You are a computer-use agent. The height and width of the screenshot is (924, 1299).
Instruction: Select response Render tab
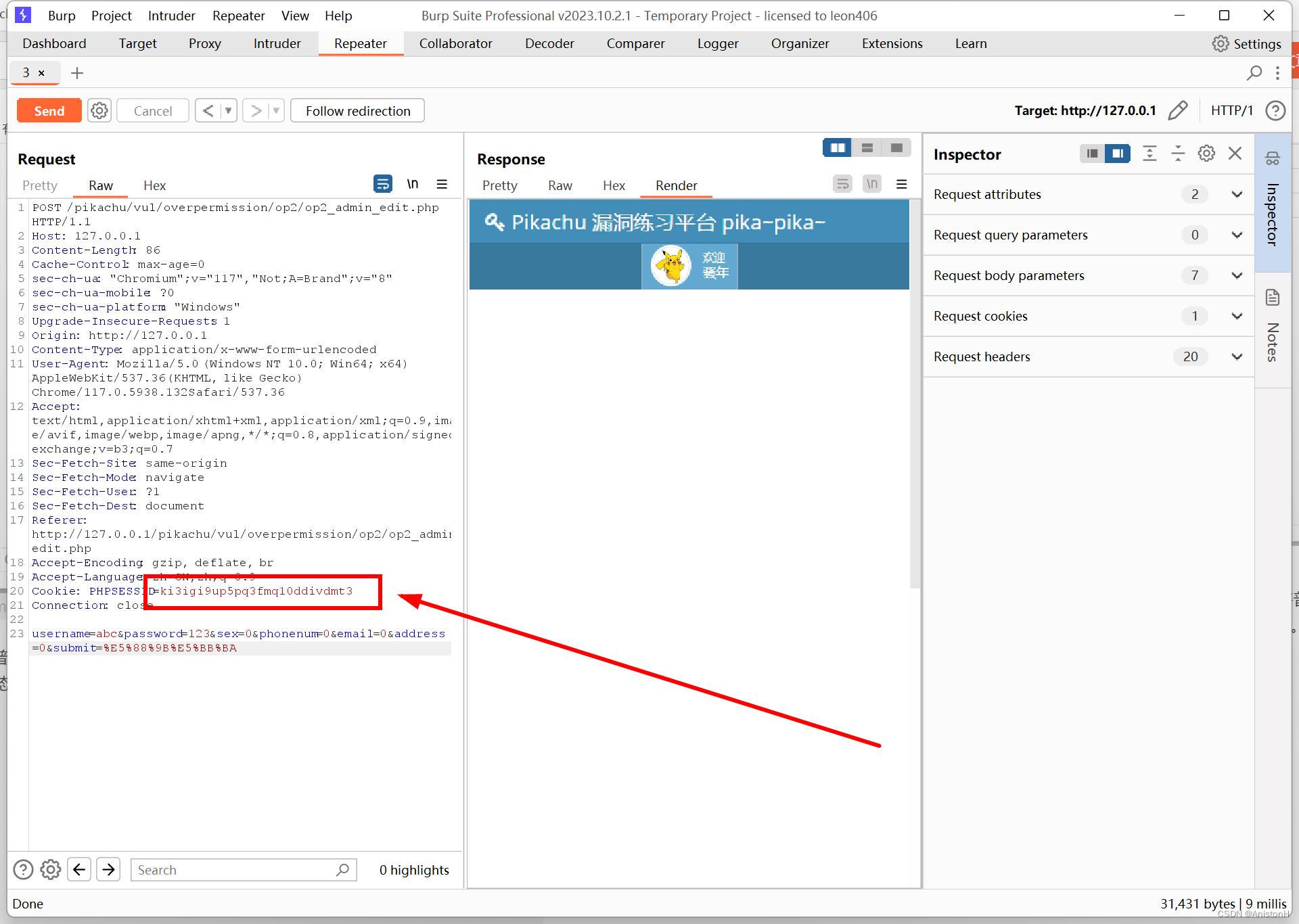pos(677,185)
